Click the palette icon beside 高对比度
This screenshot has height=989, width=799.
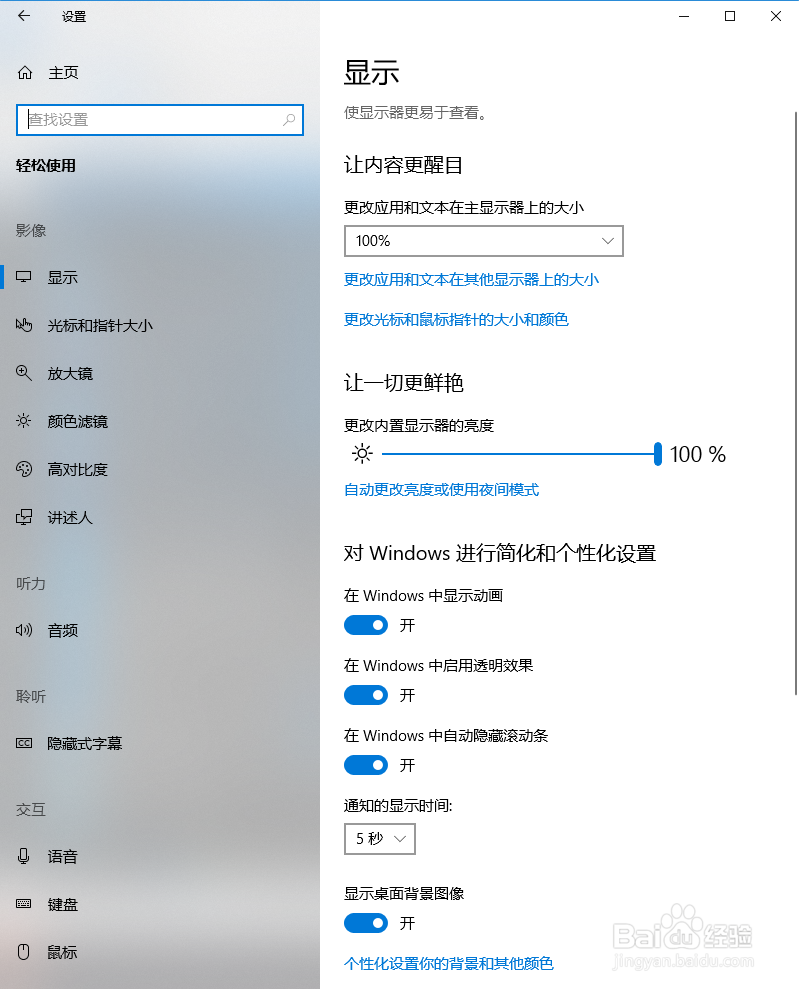[x=24, y=469]
